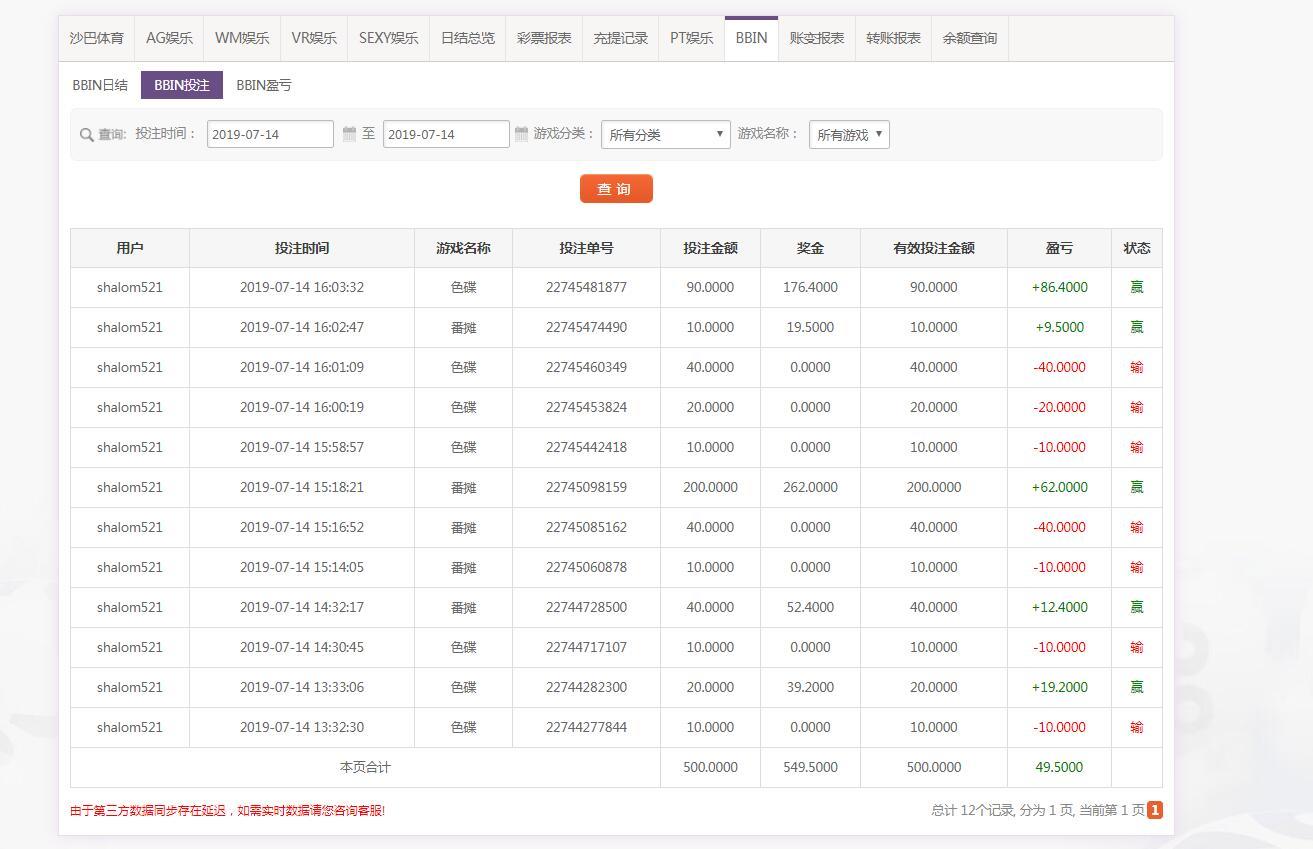Select the BBIN盈亏 sub-tab
This screenshot has height=849, width=1313.
[264, 85]
